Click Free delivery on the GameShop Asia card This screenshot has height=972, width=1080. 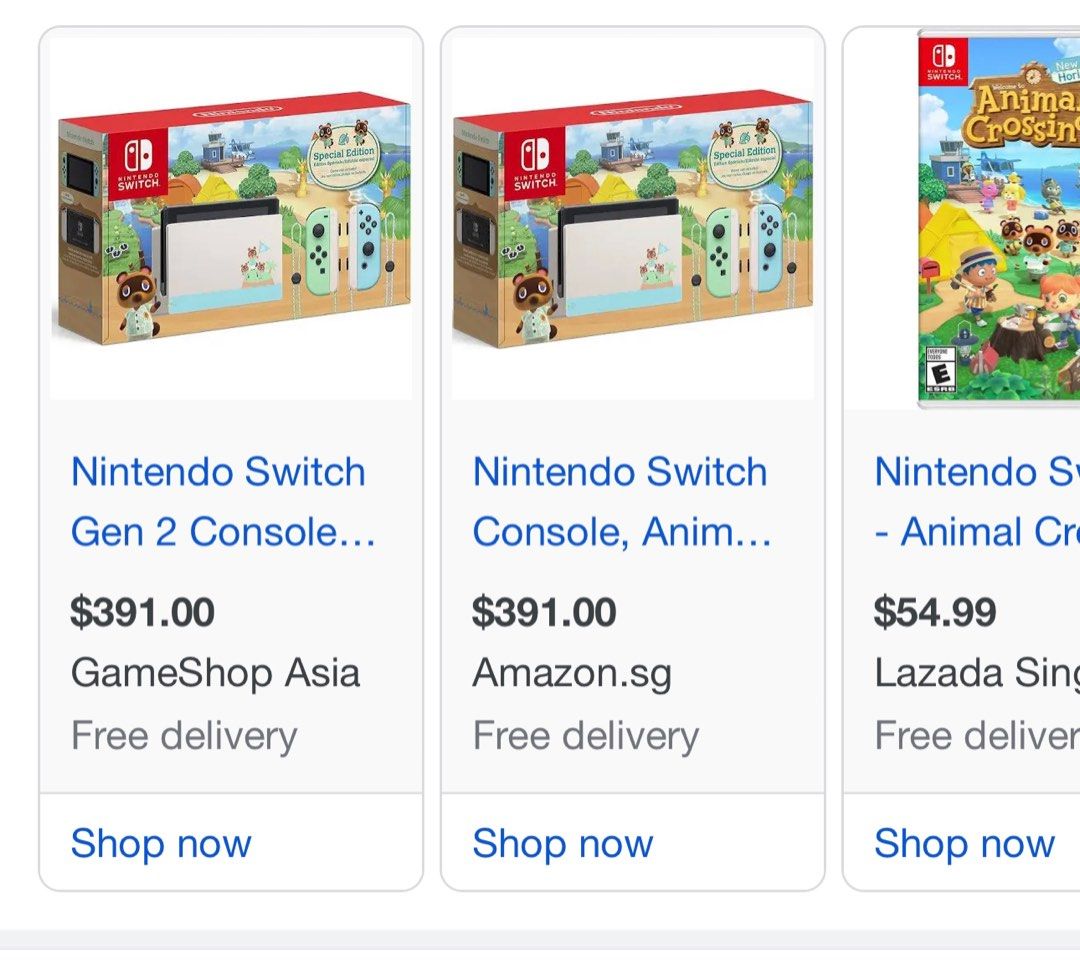tap(183, 736)
